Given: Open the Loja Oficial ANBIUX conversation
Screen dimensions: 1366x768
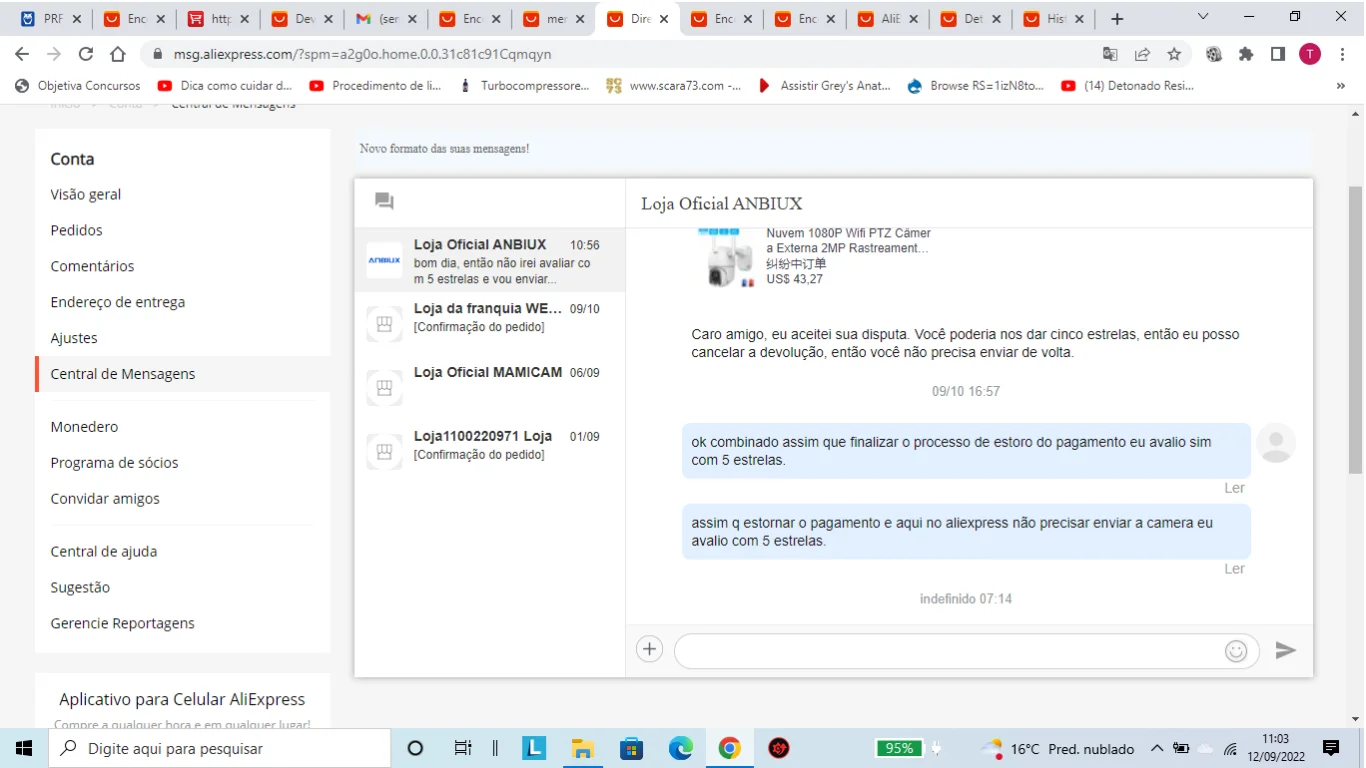Looking at the screenshot, I should point(490,260).
